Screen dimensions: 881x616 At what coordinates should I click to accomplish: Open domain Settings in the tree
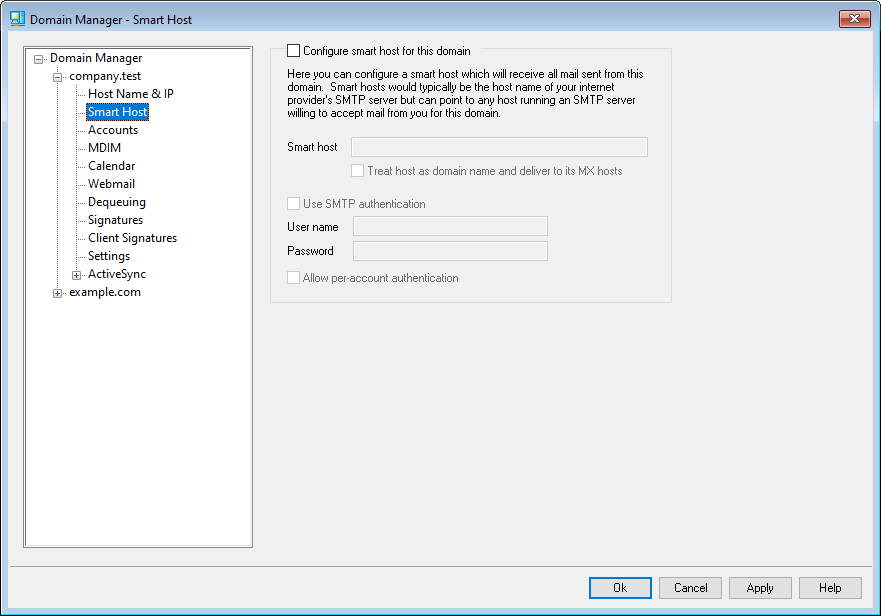click(109, 256)
